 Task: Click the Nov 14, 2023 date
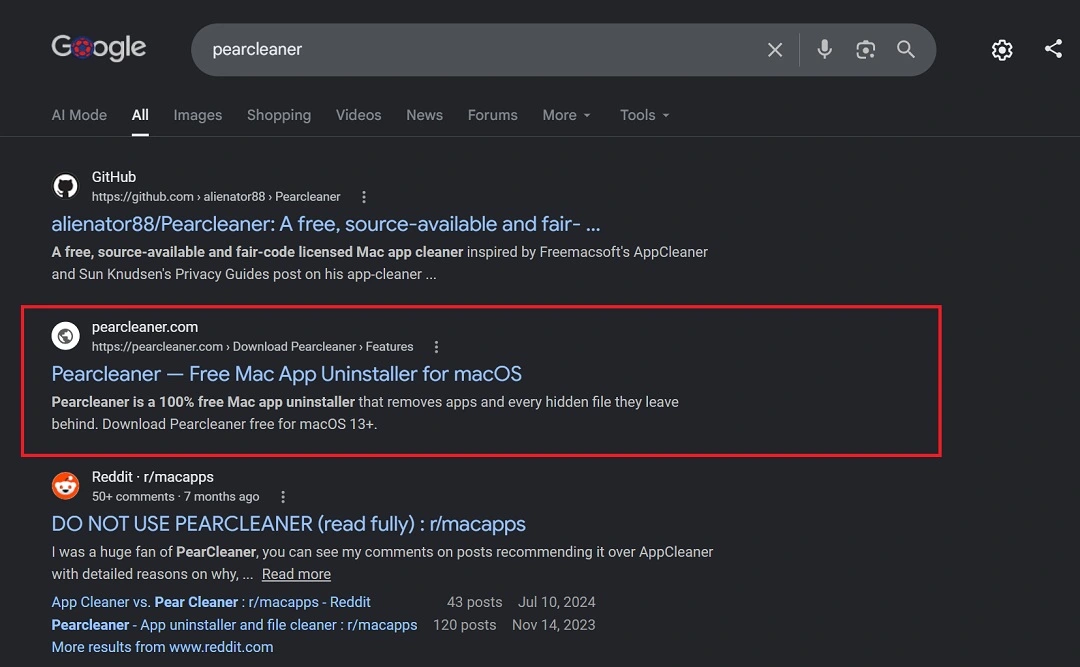(554, 625)
